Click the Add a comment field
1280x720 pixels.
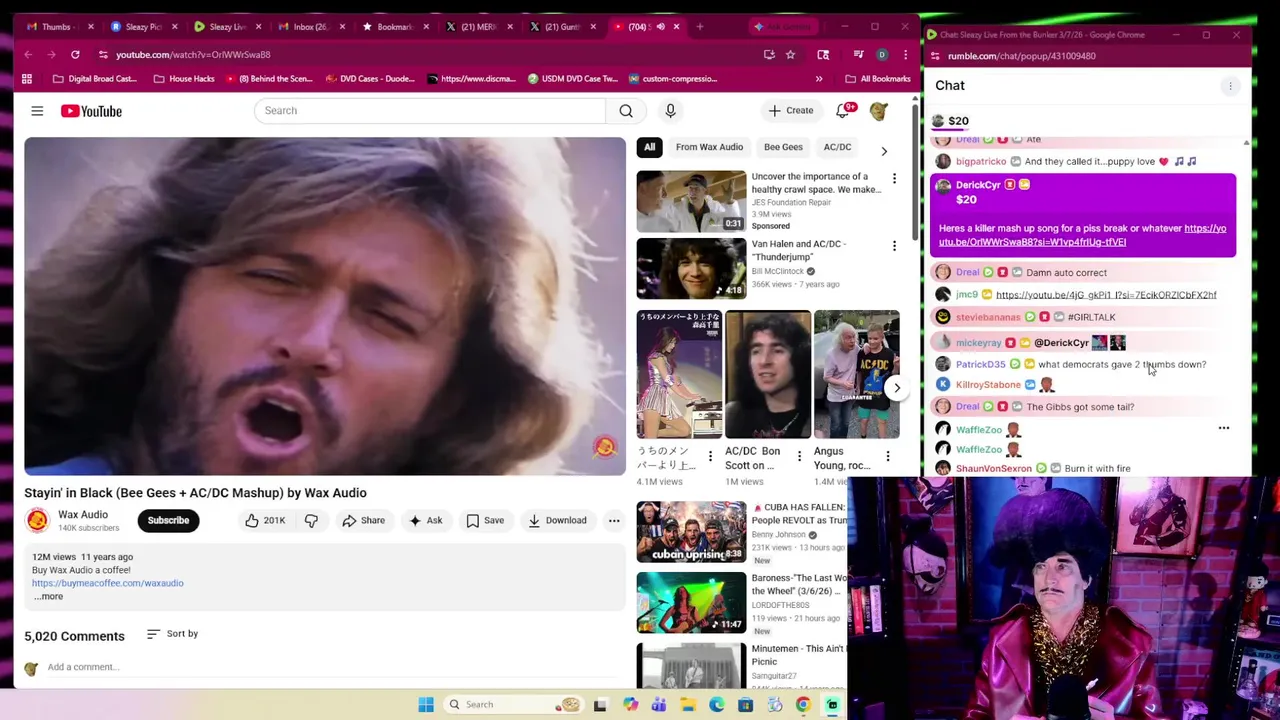[x=83, y=667]
